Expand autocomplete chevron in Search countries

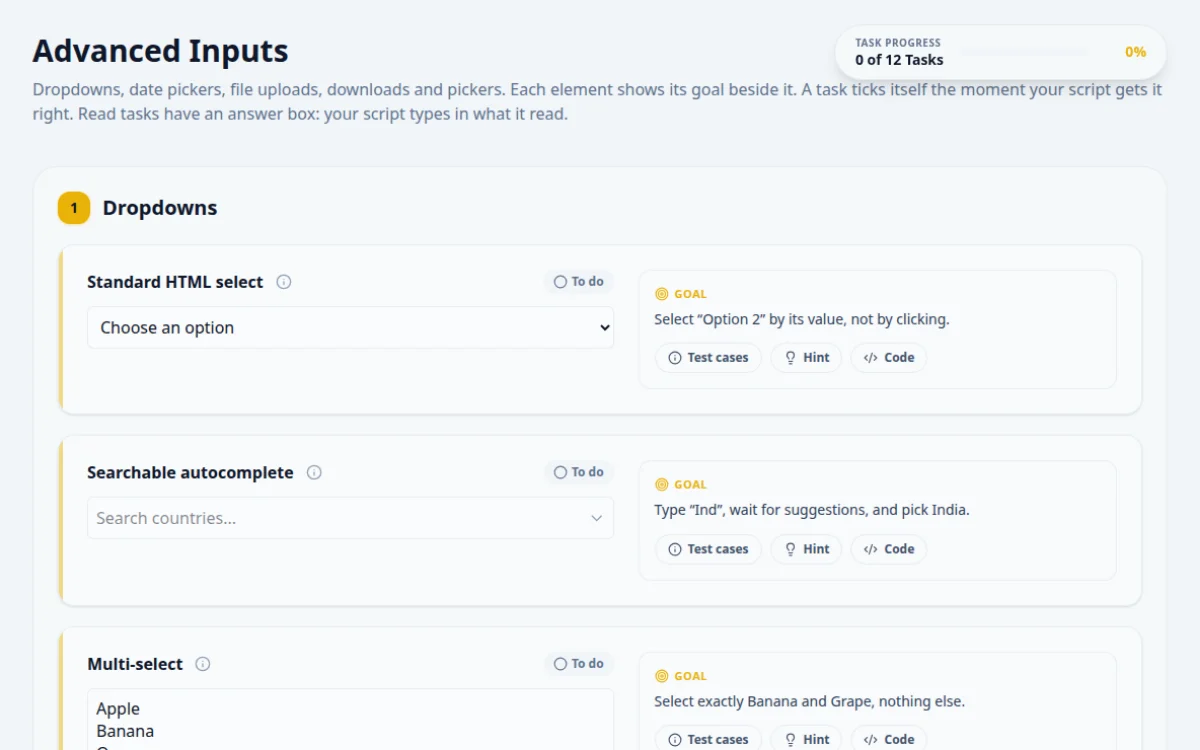pos(596,518)
